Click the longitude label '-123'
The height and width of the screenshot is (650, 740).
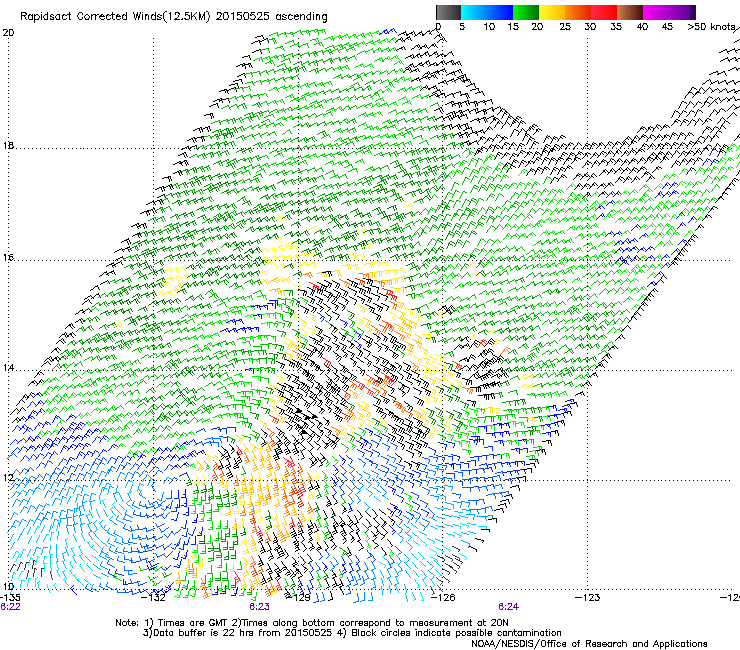[x=588, y=598]
